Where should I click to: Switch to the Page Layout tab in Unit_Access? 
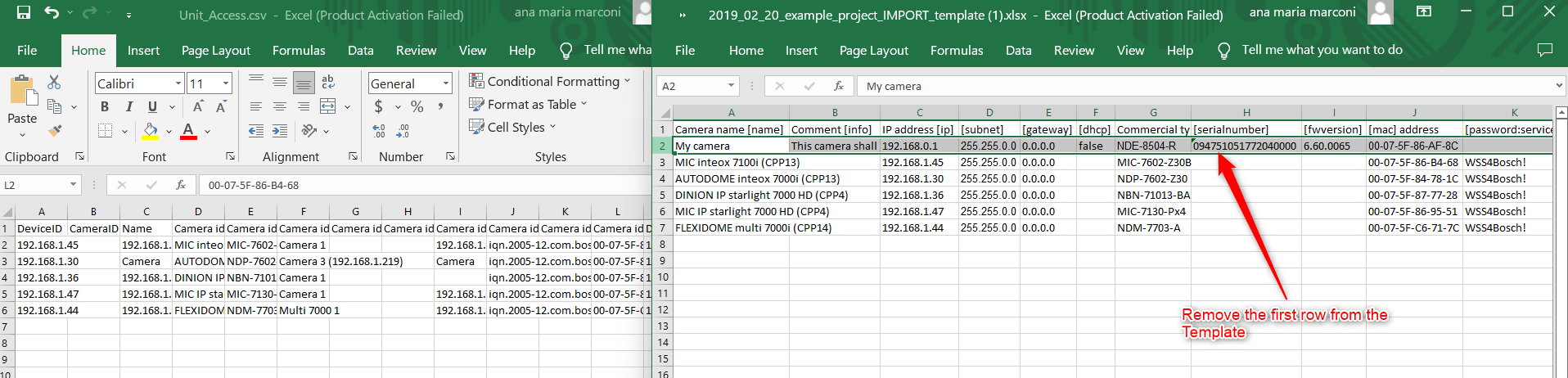click(x=215, y=50)
